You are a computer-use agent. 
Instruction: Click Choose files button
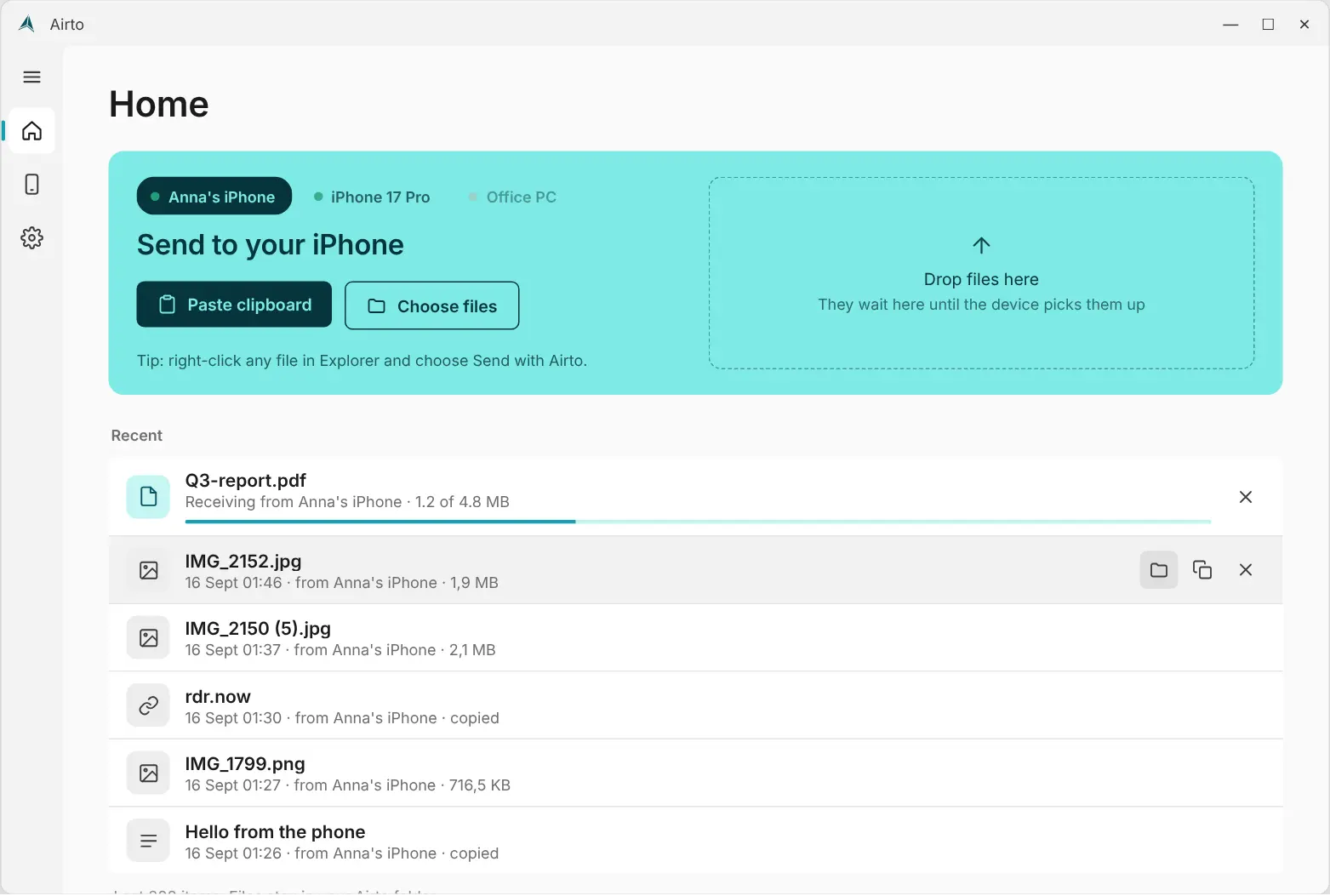432,305
